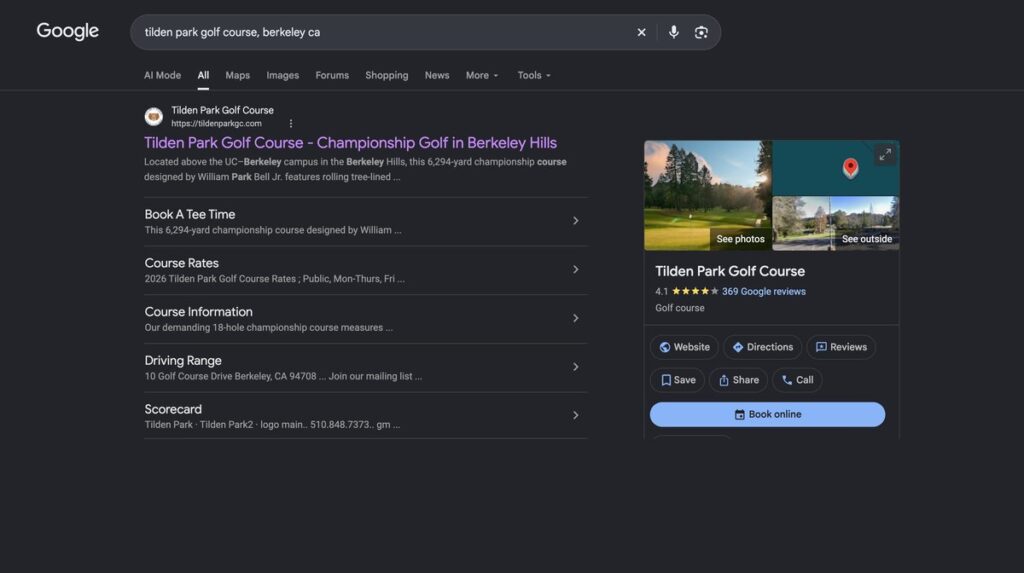
Task: Open the Course Rates sitelink
Action: click(x=182, y=263)
